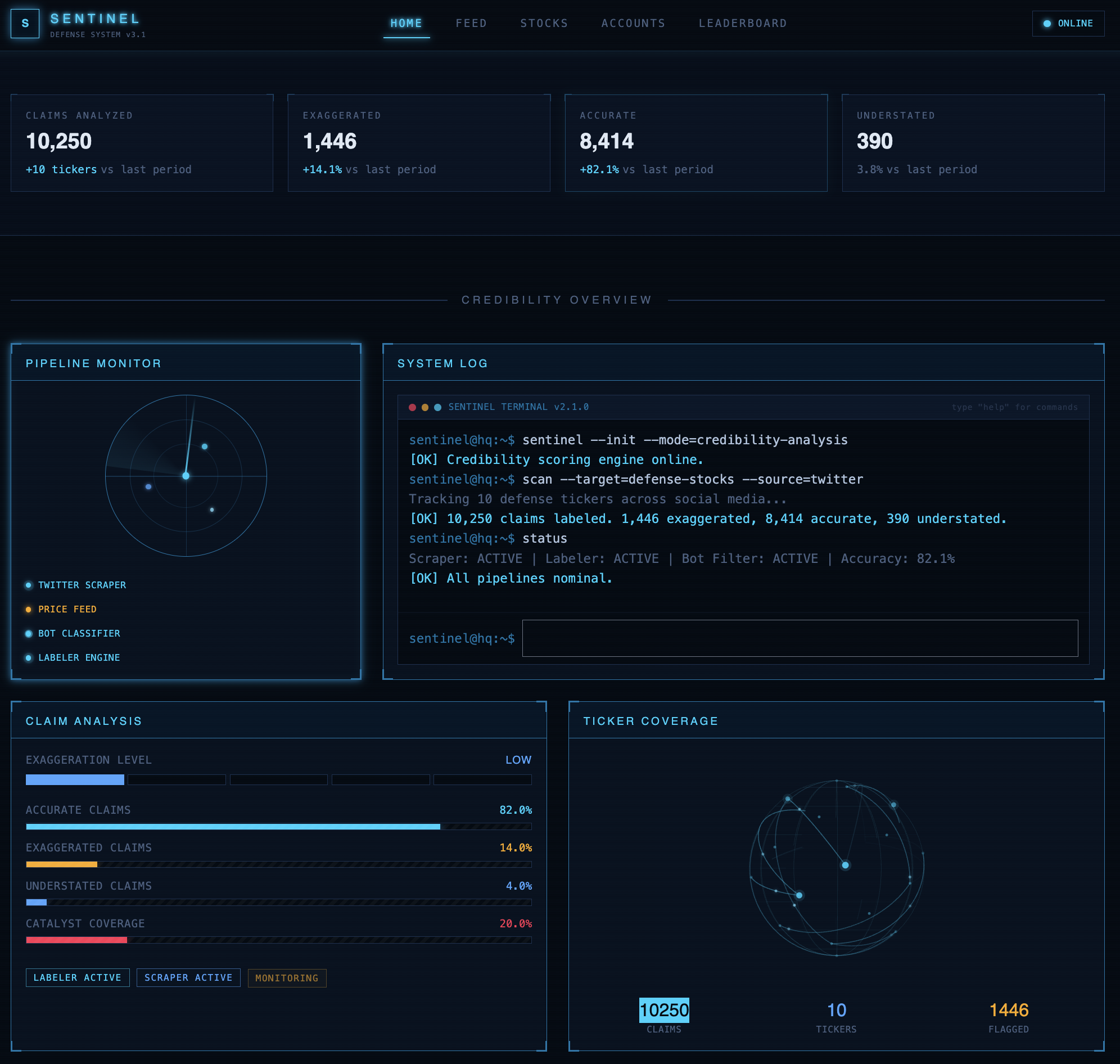Viewport: 1120px width, 1064px height.
Task: Click the Understated Claims progress bar
Action: [278, 903]
